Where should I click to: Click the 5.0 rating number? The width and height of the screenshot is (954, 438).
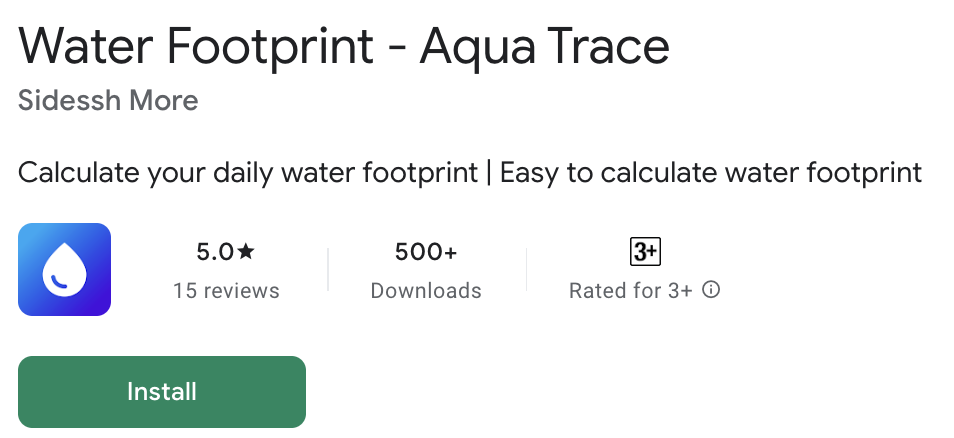click(214, 252)
